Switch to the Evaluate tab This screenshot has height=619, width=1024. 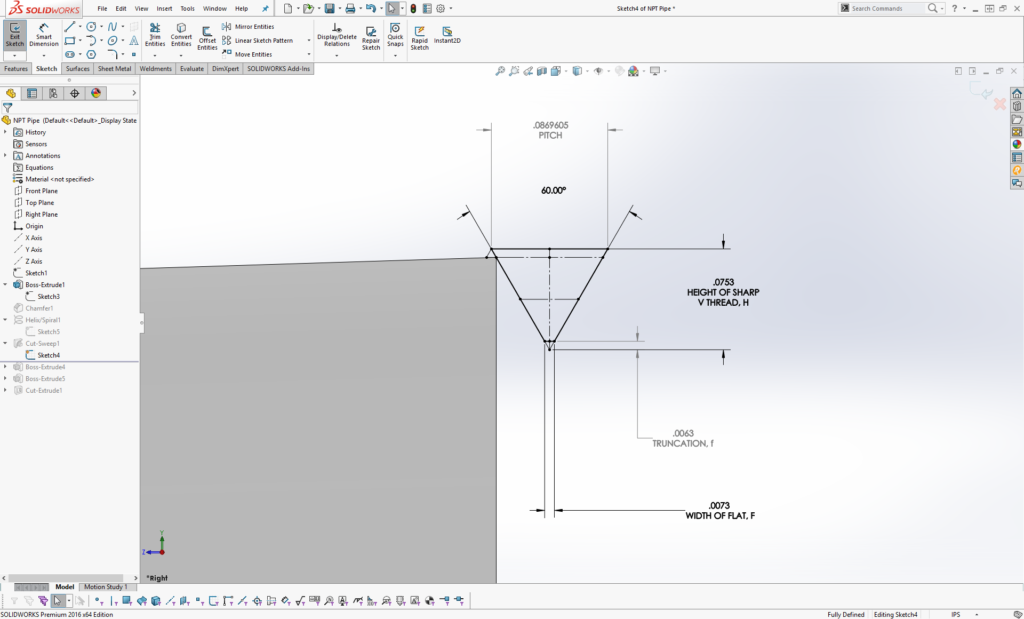coord(191,69)
